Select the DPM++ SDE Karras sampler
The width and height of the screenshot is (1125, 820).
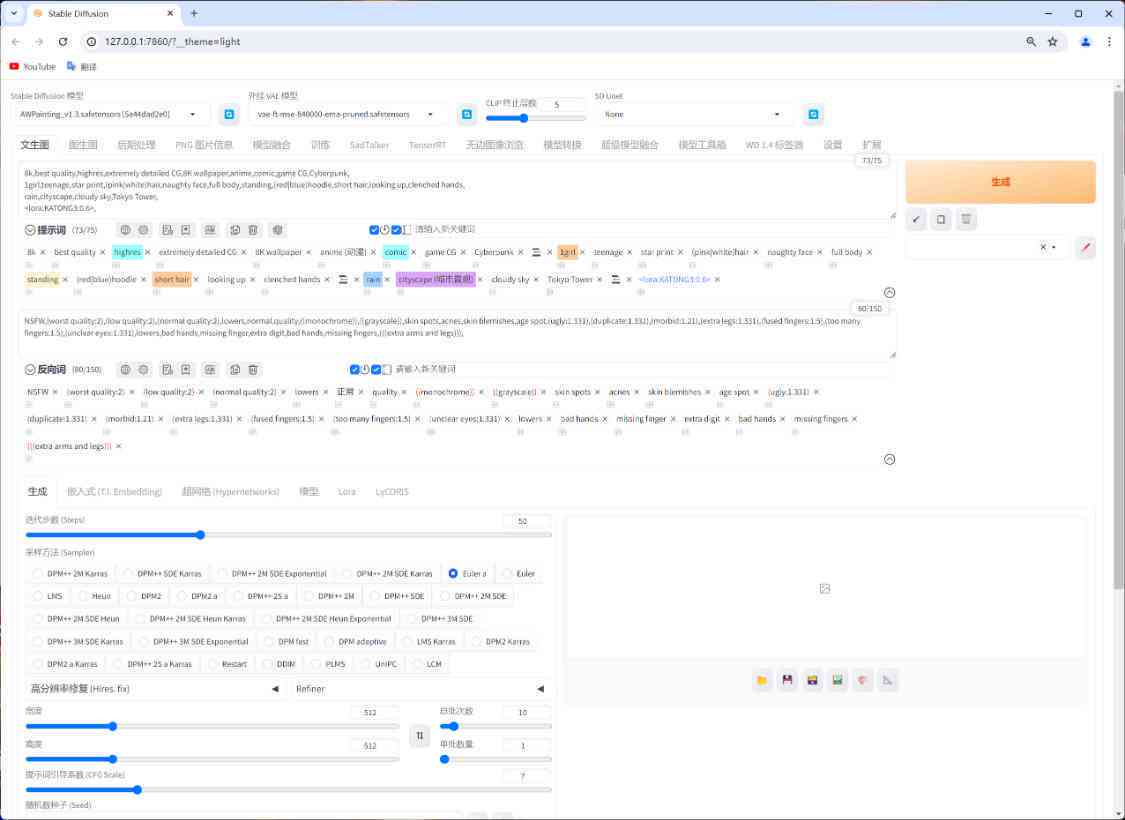[163, 574]
